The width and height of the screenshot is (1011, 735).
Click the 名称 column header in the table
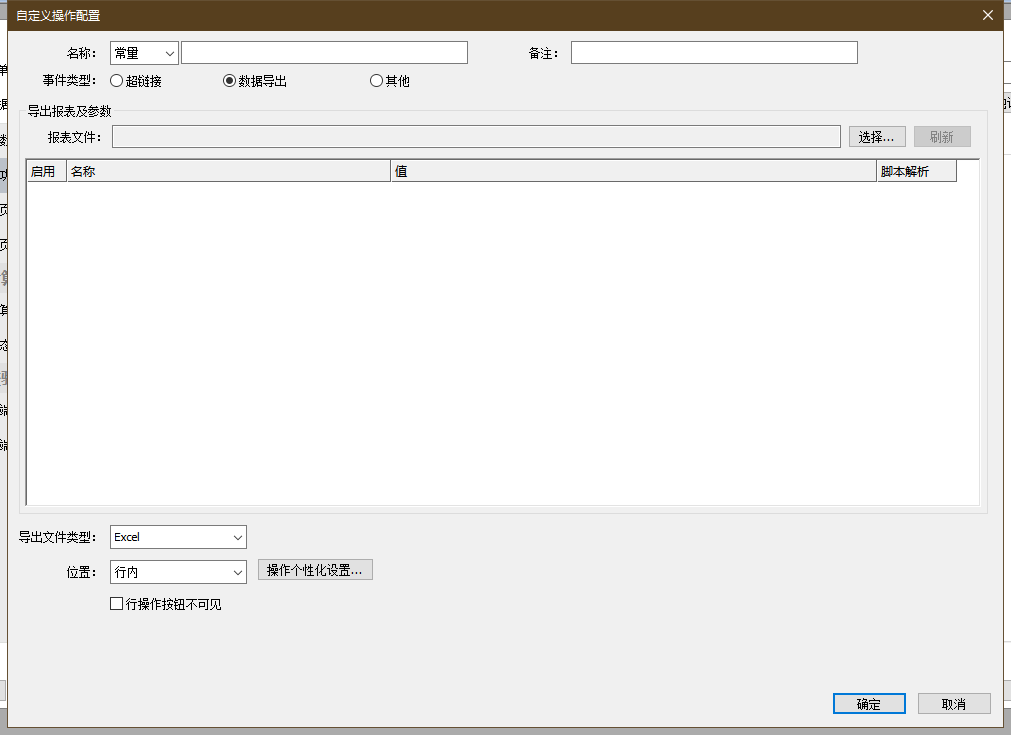pos(228,172)
